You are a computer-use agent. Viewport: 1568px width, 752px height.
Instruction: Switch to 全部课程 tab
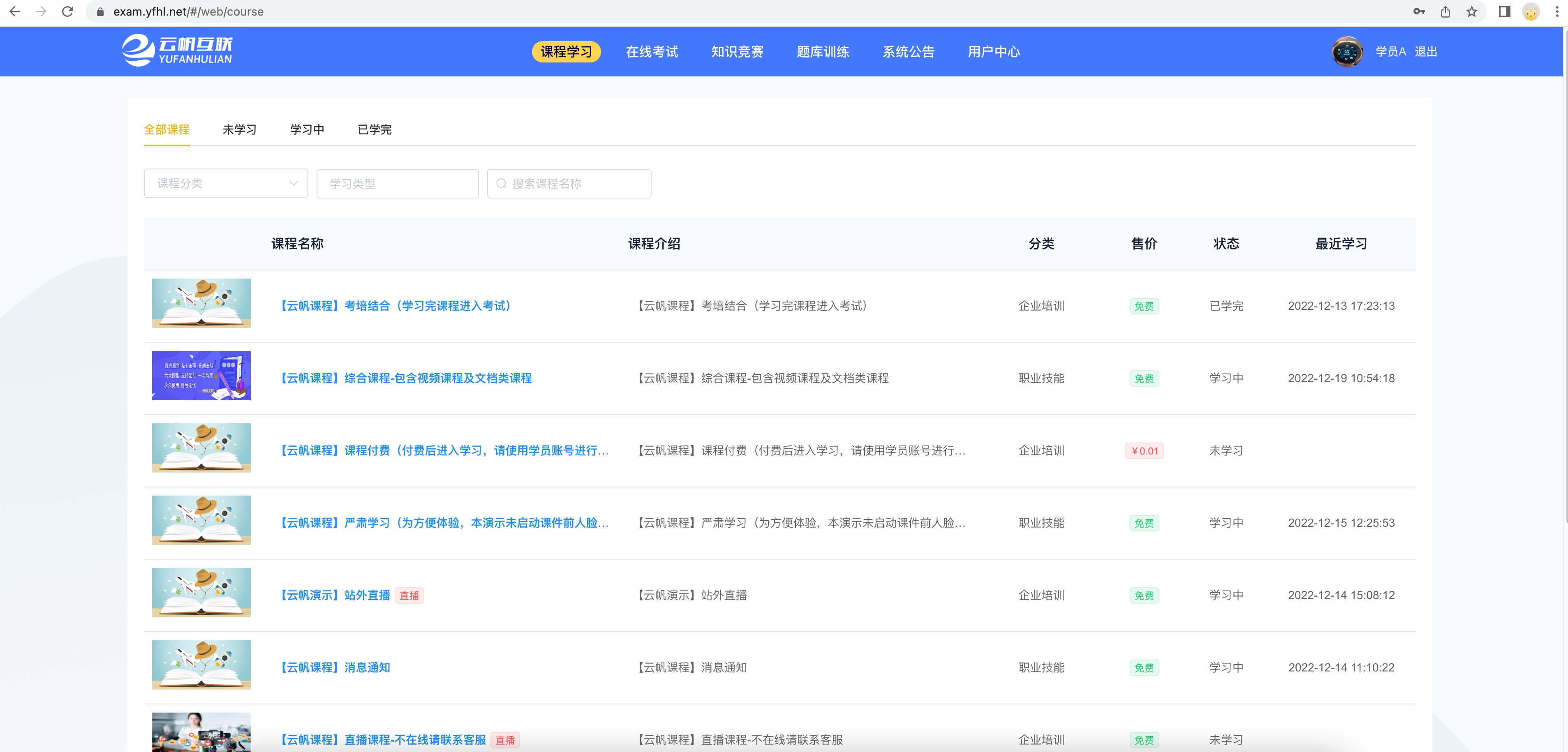(x=166, y=129)
